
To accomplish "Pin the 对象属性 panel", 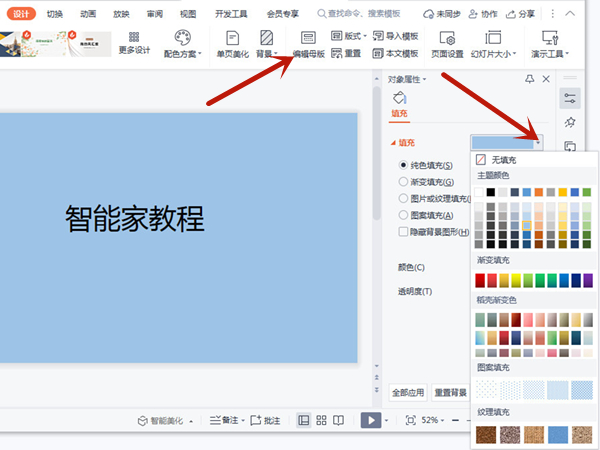I will click(x=529, y=79).
